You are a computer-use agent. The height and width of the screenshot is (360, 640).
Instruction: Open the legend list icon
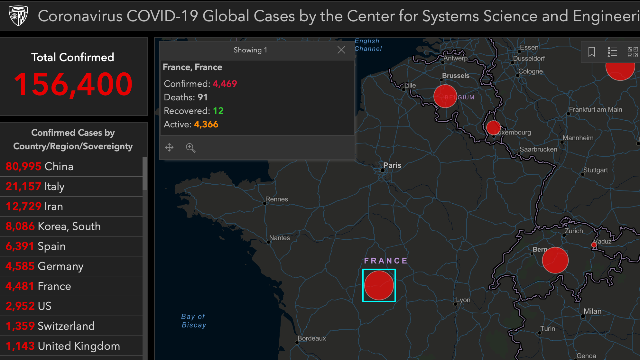pos(612,52)
